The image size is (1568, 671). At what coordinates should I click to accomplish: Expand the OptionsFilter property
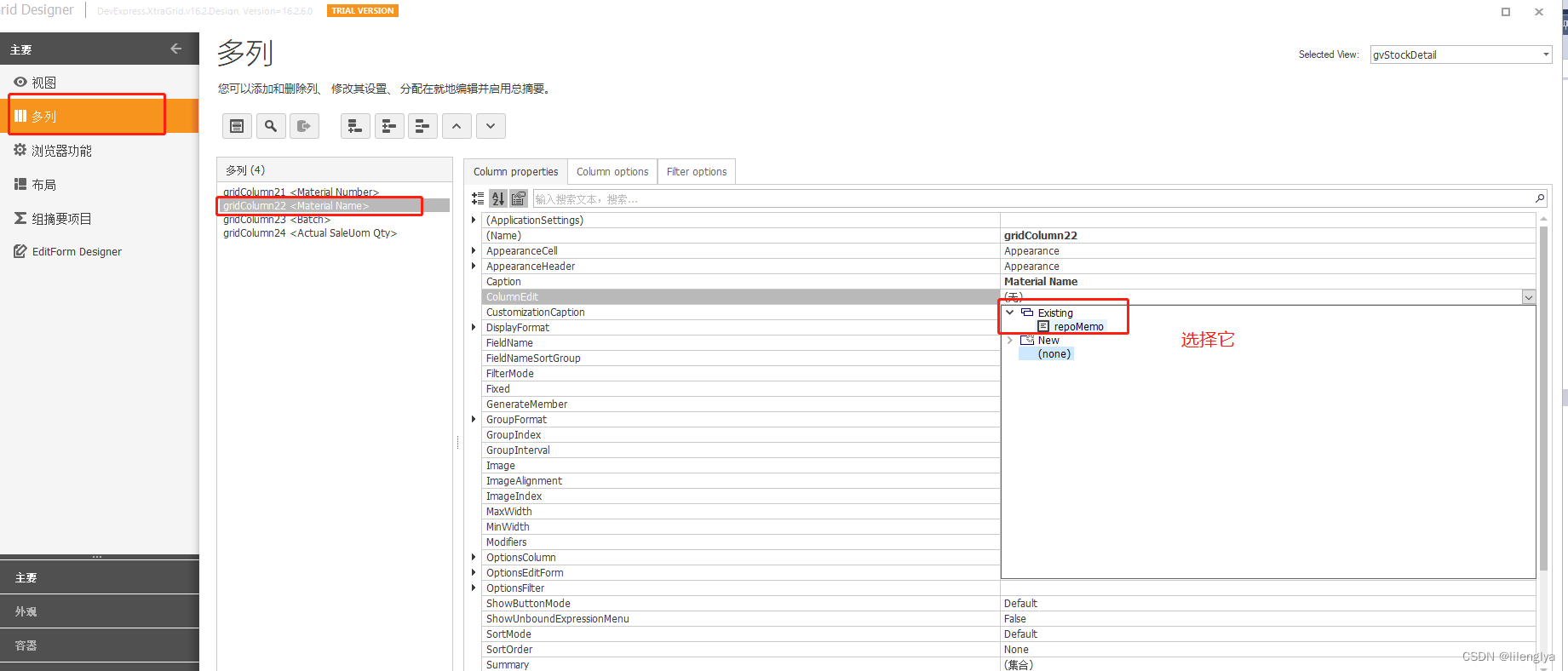point(474,588)
